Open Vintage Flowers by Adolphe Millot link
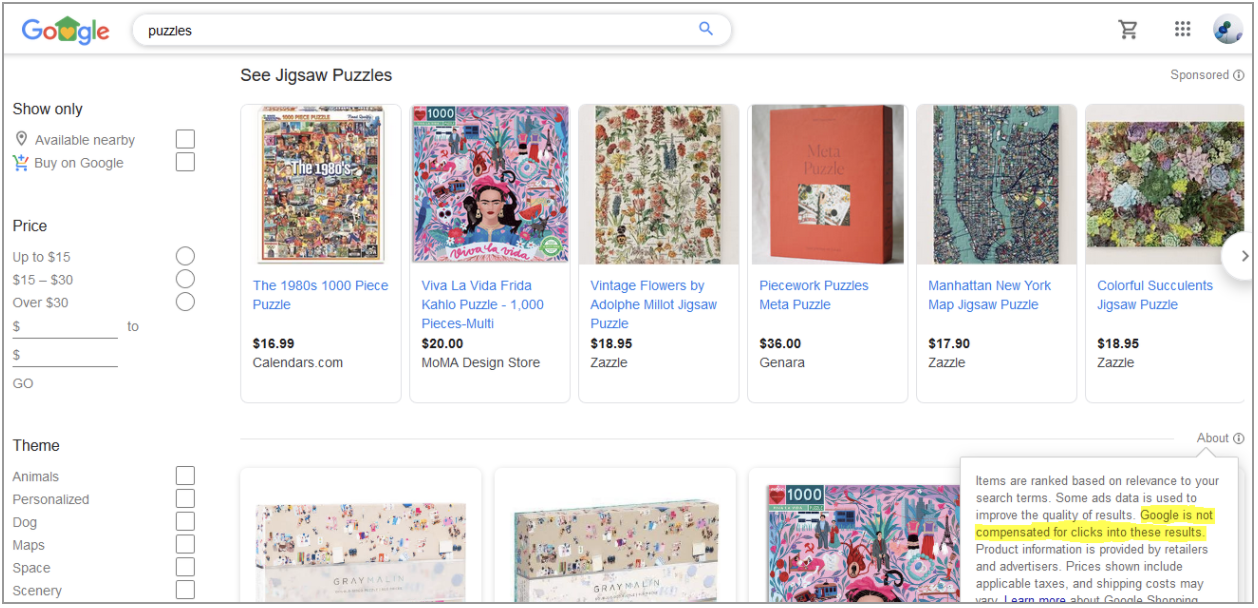This screenshot has width=1258, height=608. (653, 304)
